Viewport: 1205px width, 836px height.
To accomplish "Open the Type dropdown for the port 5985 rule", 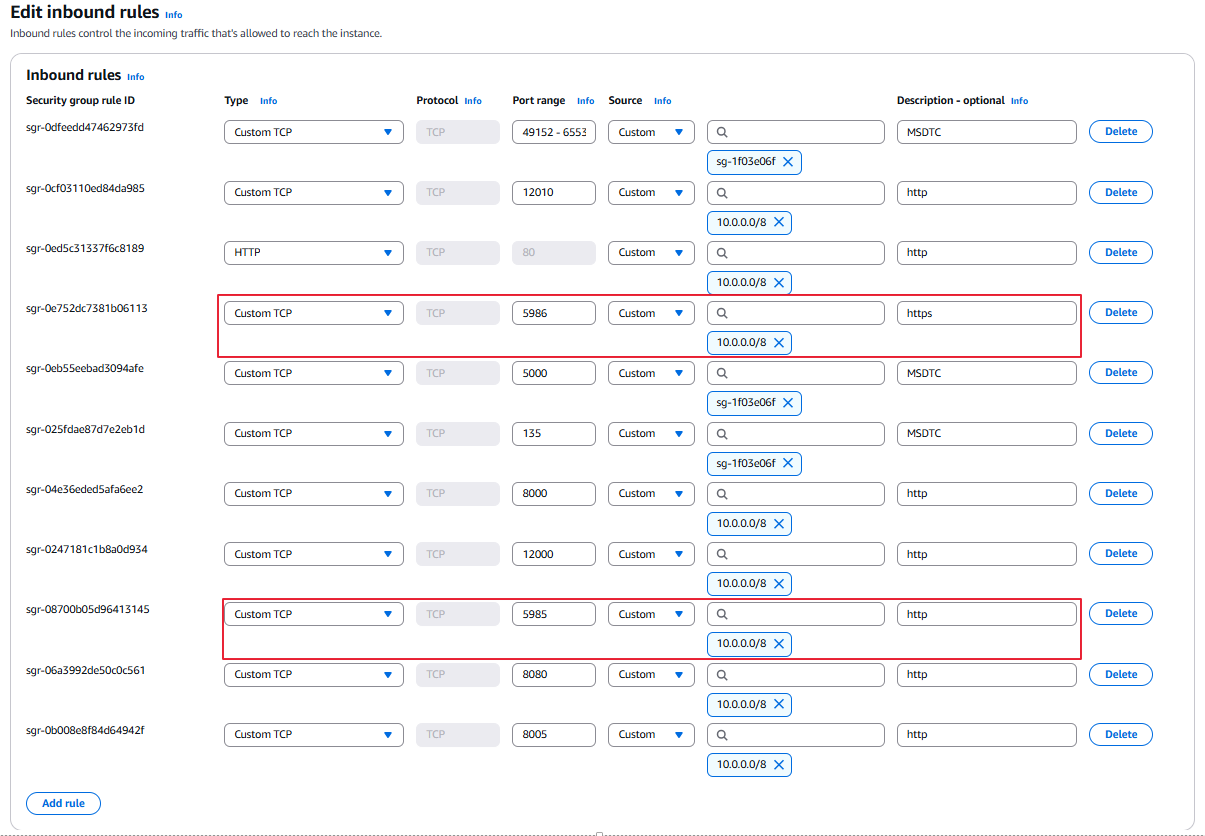I will [x=313, y=614].
